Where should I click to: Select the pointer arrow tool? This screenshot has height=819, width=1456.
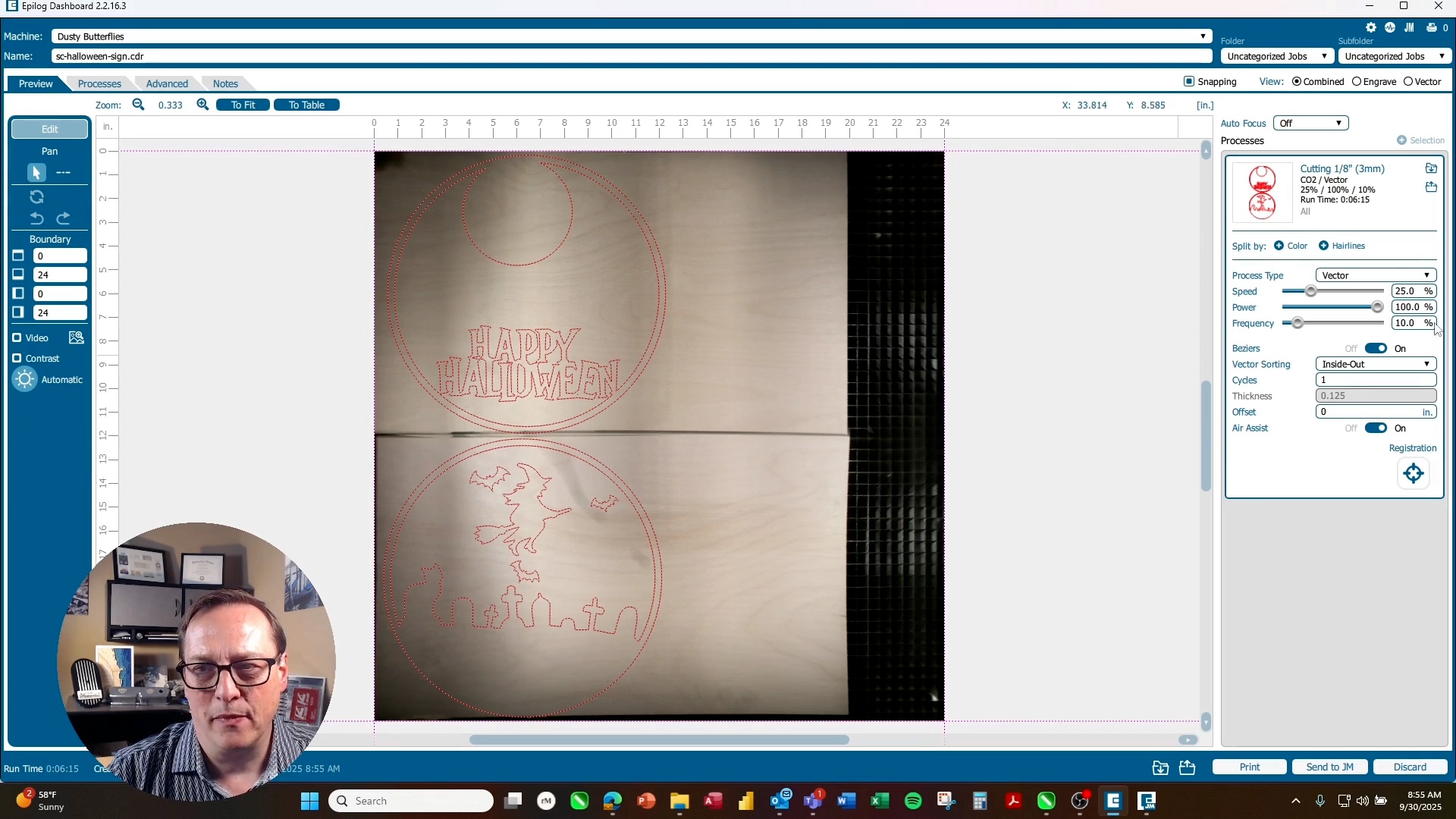pos(36,173)
